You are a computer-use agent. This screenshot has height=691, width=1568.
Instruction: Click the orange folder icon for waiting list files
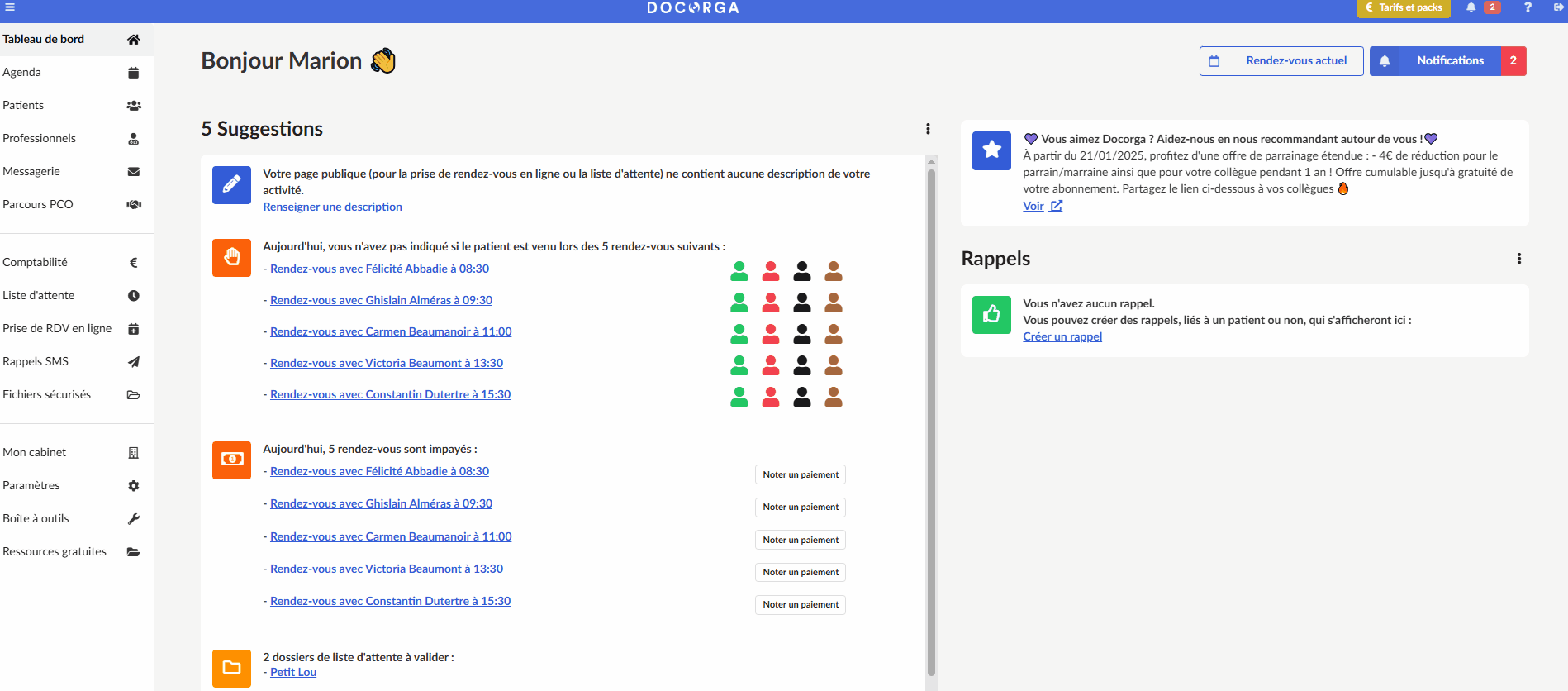231,668
